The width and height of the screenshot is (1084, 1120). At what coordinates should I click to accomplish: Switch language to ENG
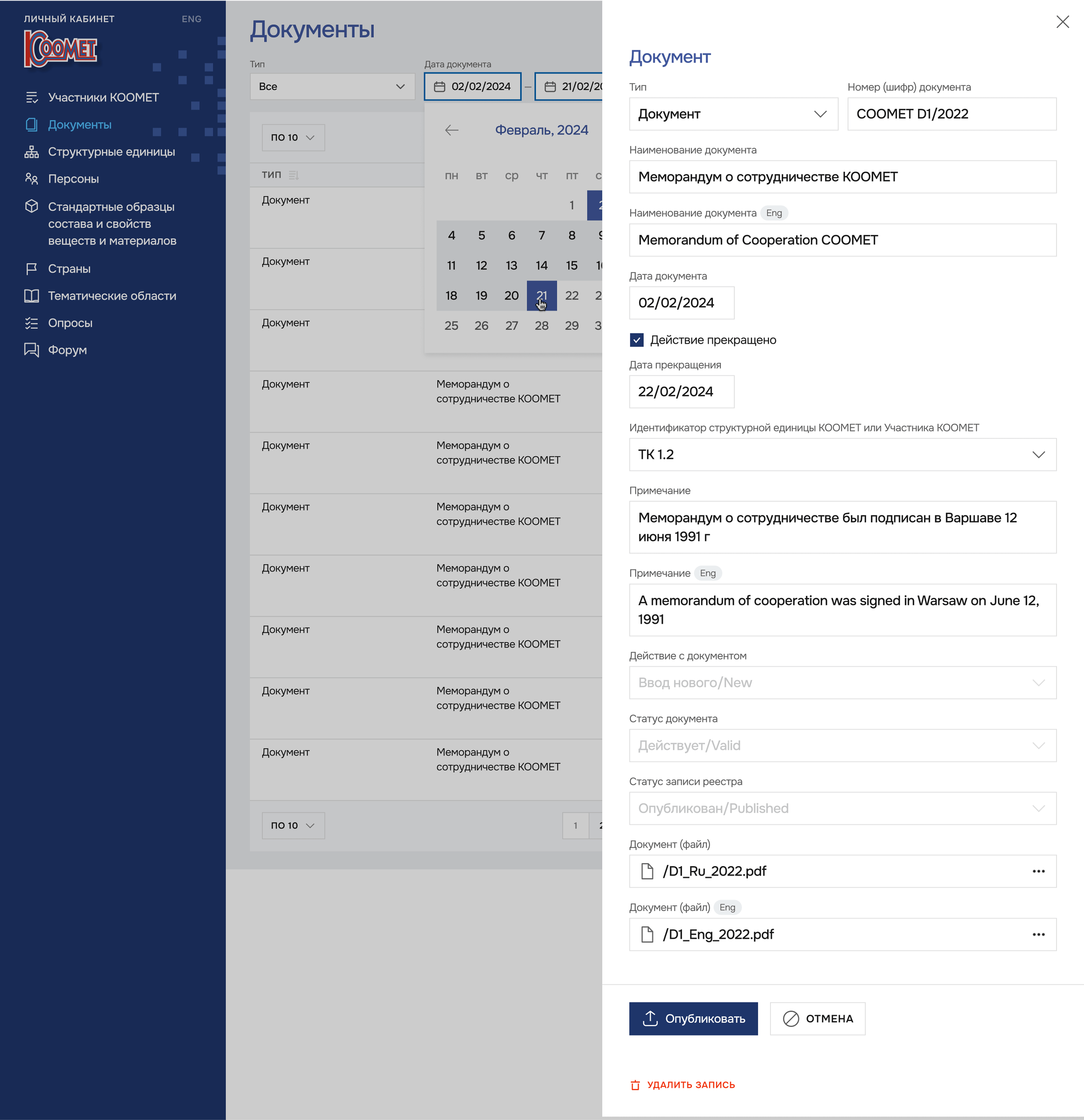(191, 19)
